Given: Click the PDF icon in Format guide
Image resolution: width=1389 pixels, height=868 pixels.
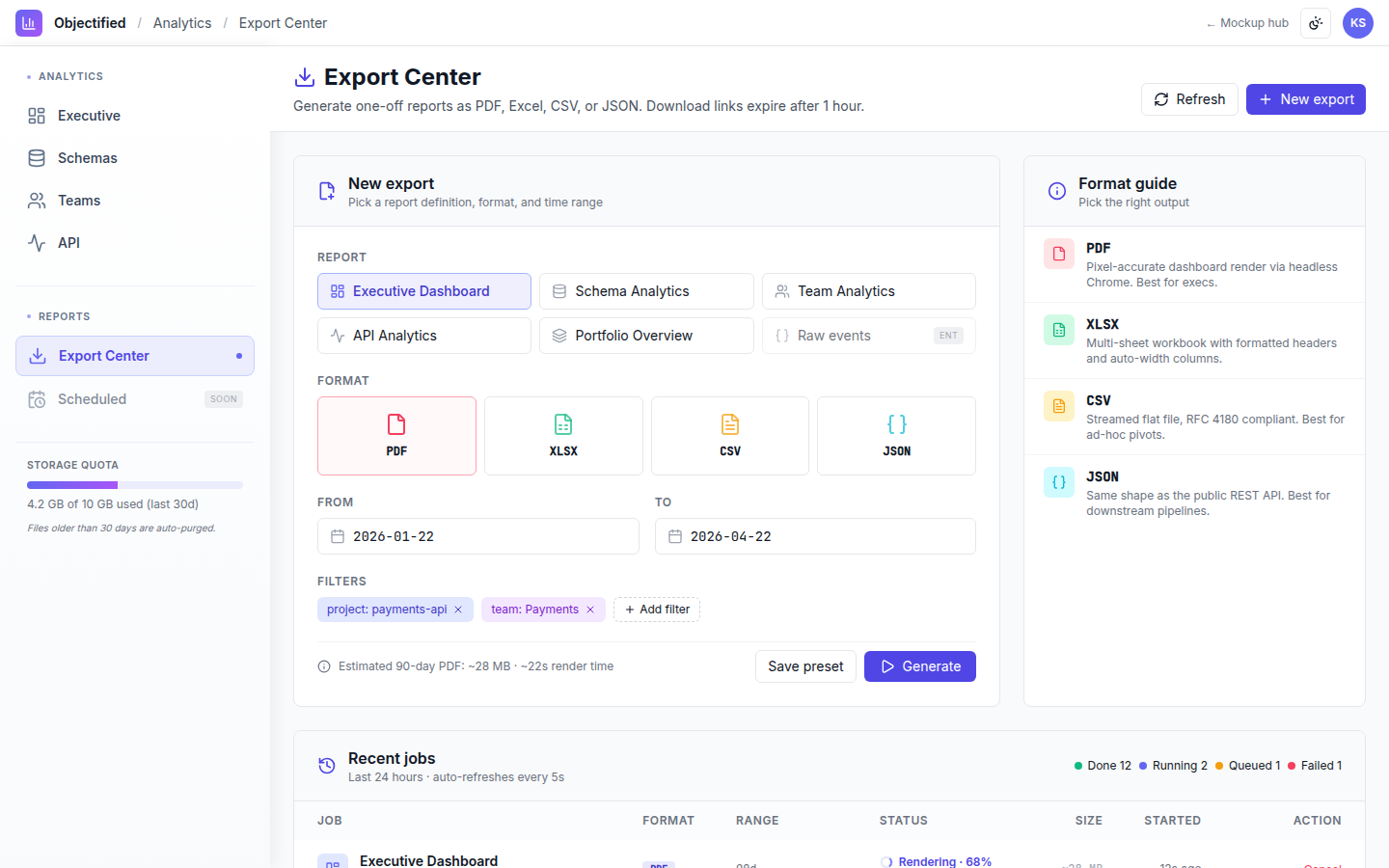Looking at the screenshot, I should [1059, 254].
